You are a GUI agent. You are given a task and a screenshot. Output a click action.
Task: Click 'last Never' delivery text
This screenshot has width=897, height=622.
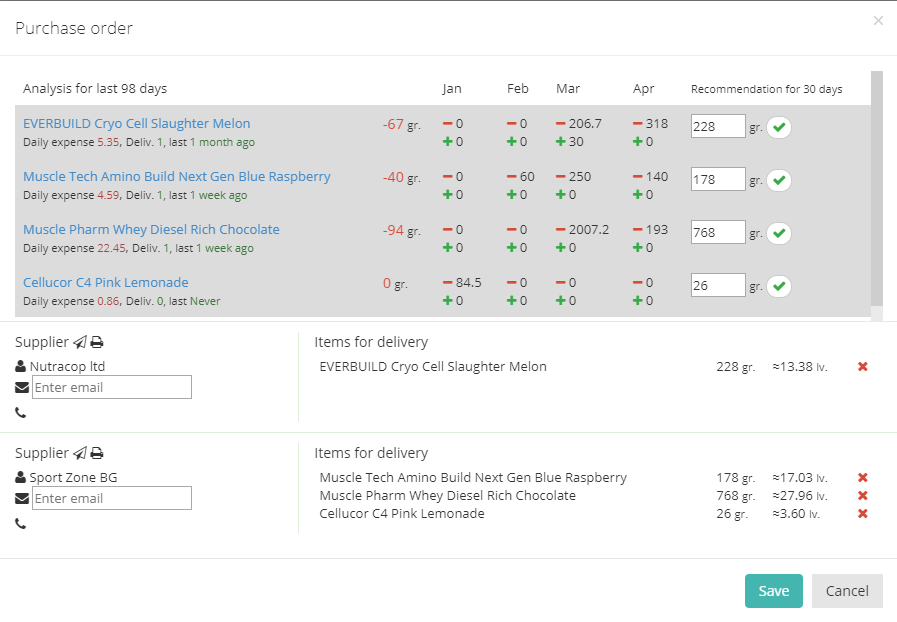(x=195, y=301)
